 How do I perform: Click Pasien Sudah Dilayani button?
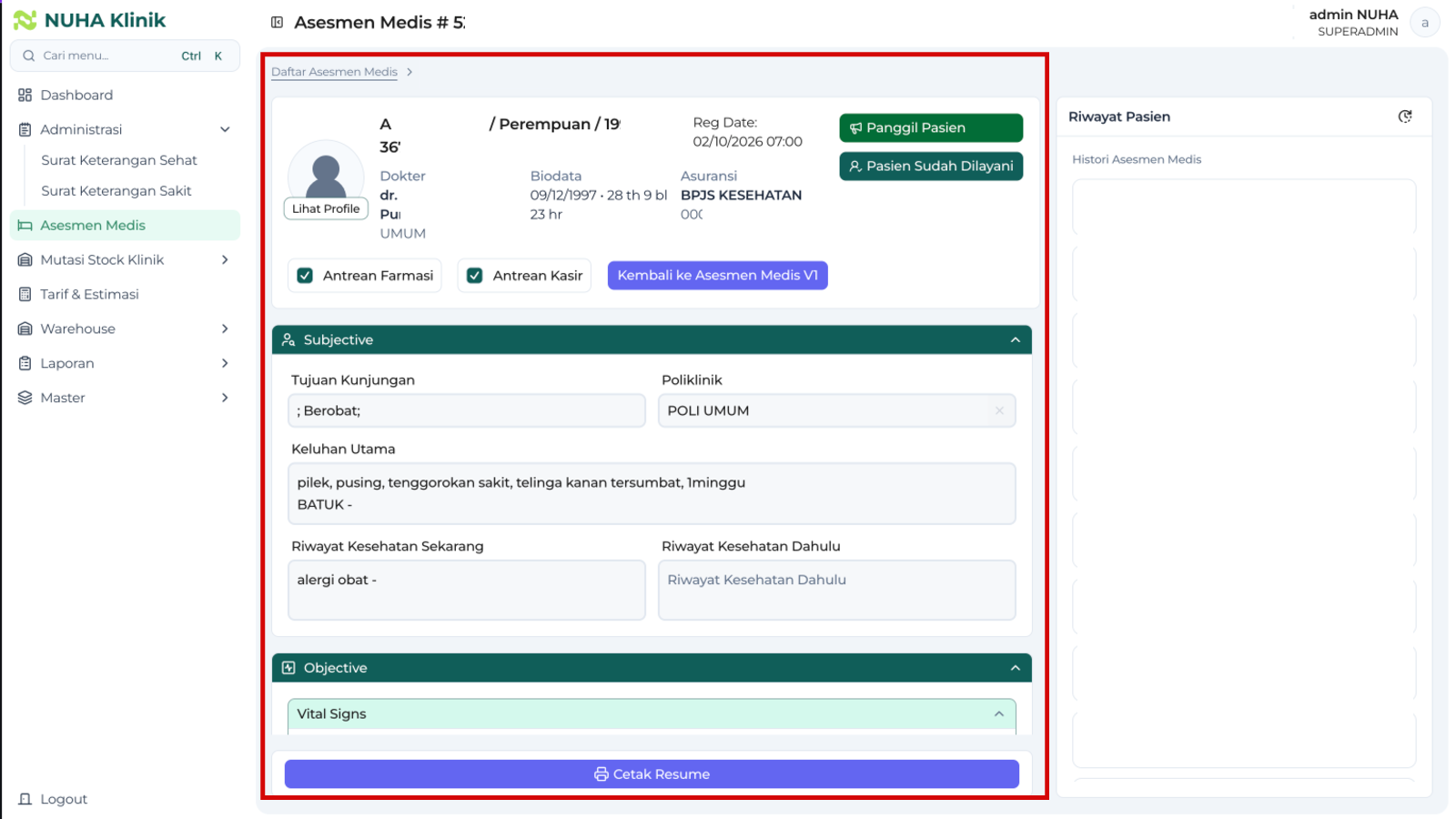[931, 166]
